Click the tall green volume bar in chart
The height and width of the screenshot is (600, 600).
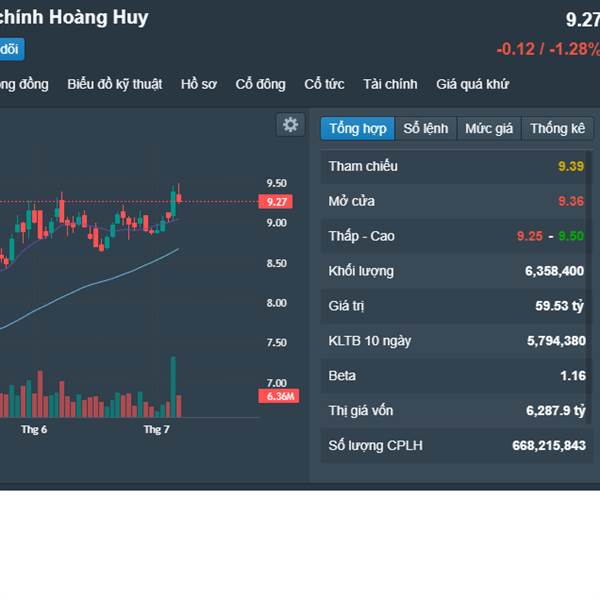pos(173,387)
